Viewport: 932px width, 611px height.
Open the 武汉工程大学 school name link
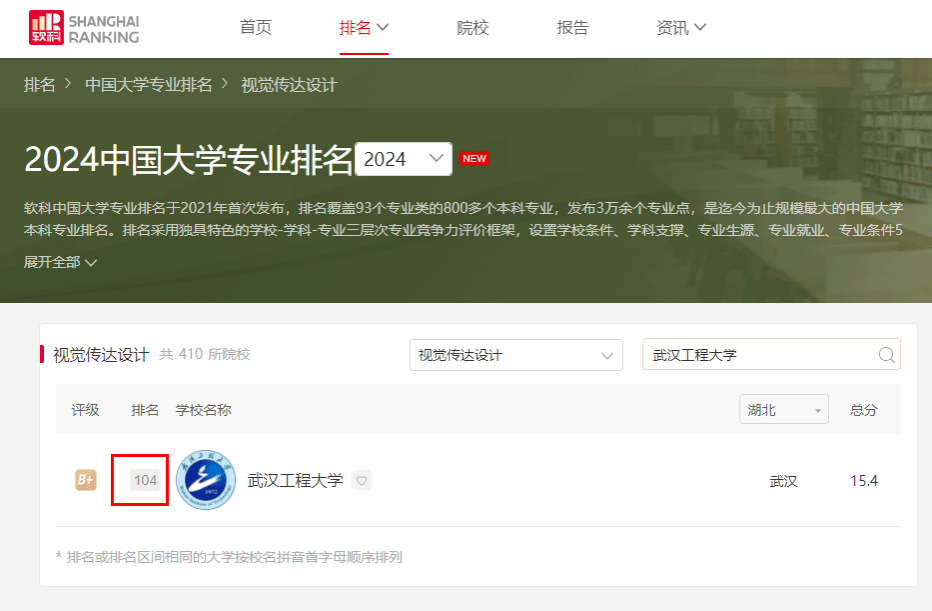[x=295, y=481]
